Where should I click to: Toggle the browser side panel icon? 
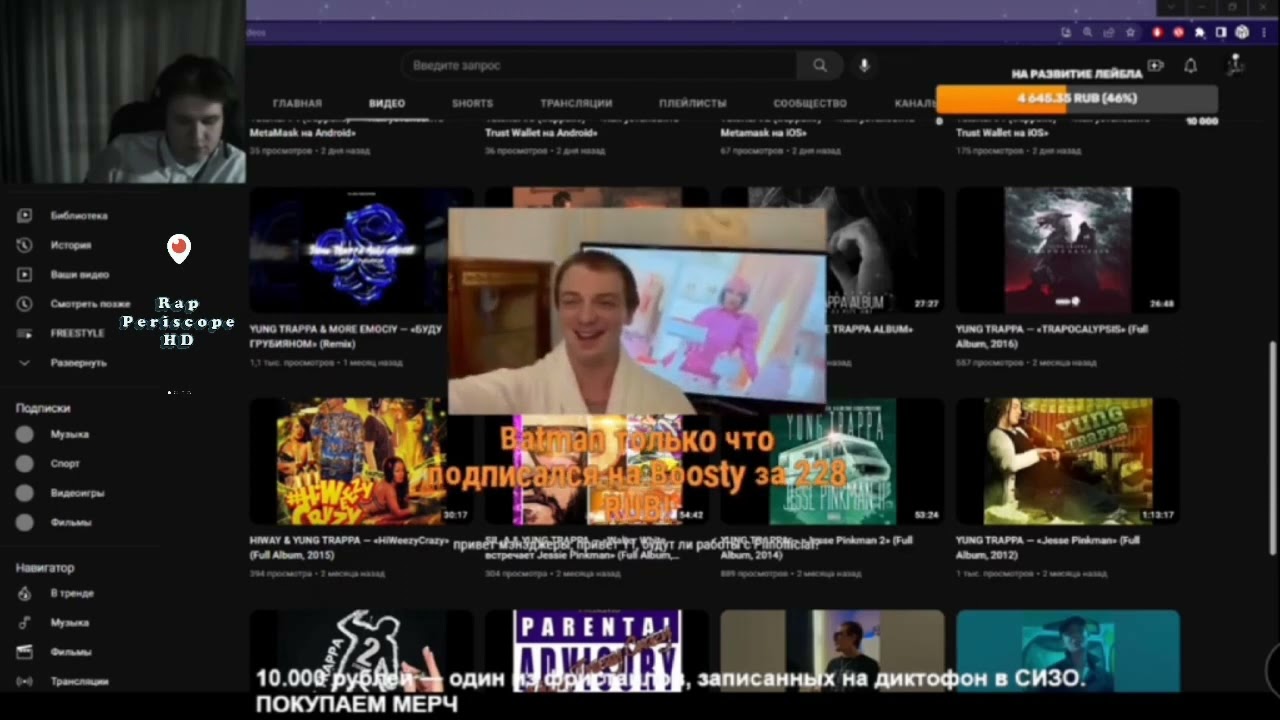coord(1221,32)
